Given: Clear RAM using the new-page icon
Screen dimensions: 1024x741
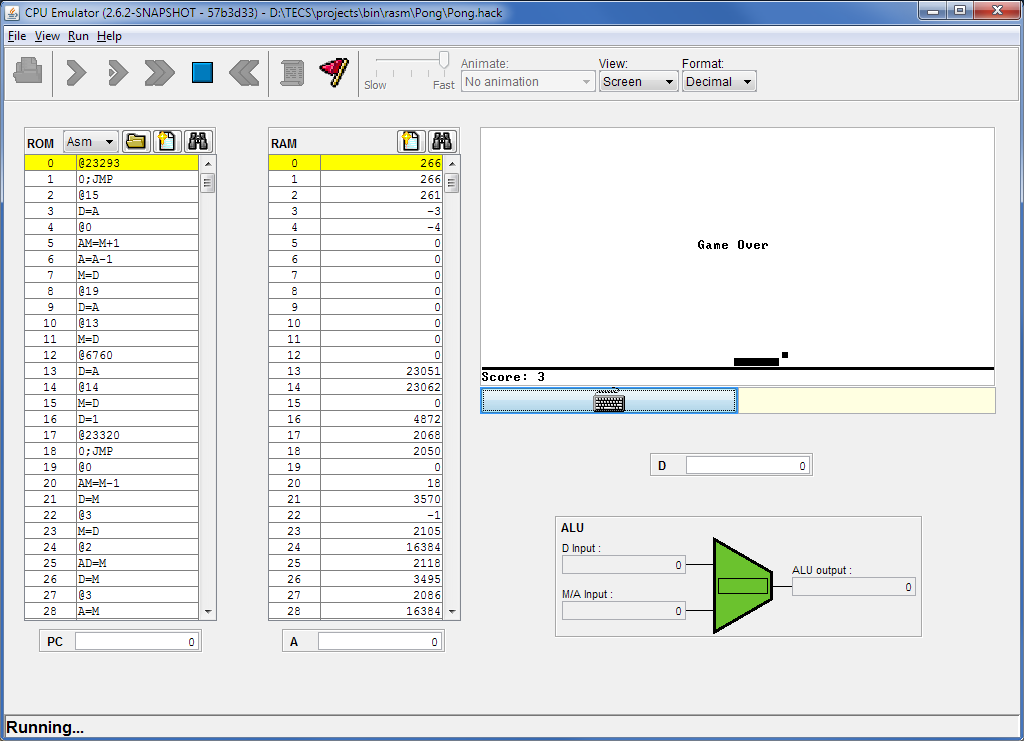Looking at the screenshot, I should [411, 142].
